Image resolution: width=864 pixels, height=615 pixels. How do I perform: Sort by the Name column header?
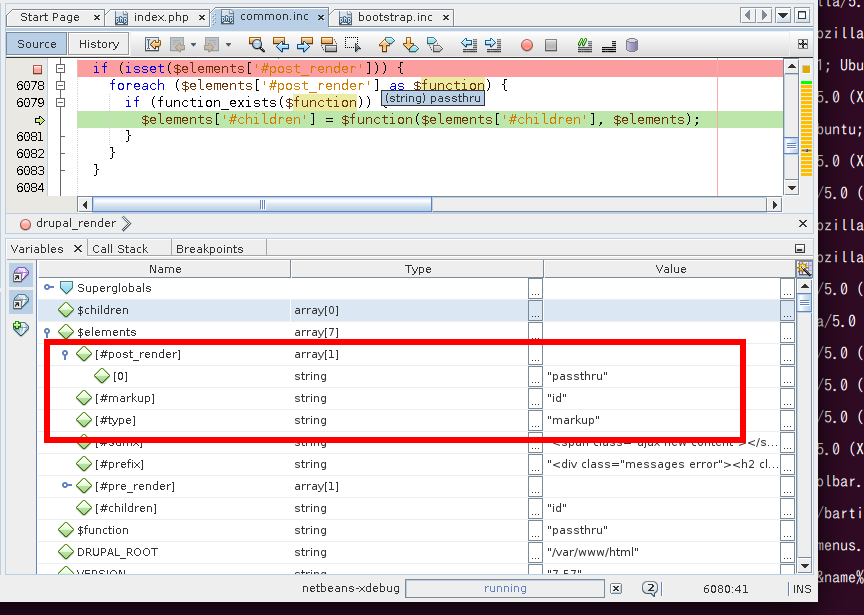tap(165, 269)
